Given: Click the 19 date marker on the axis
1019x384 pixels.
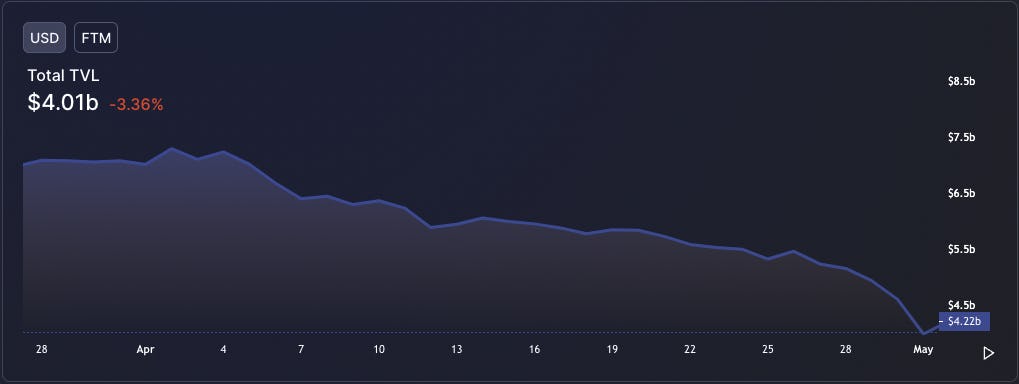Looking at the screenshot, I should (612, 350).
